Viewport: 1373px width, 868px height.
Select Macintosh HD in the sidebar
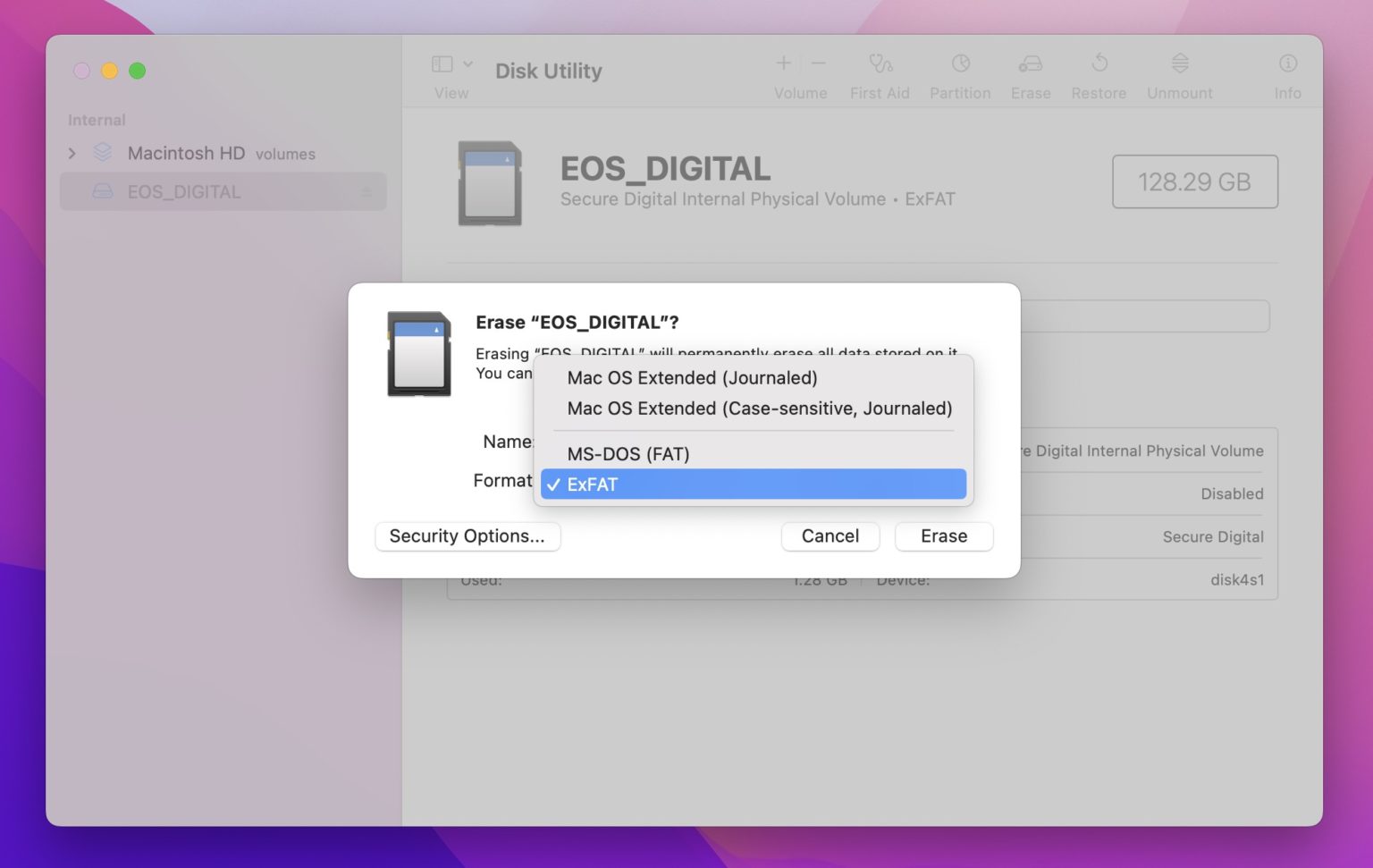coord(223,154)
